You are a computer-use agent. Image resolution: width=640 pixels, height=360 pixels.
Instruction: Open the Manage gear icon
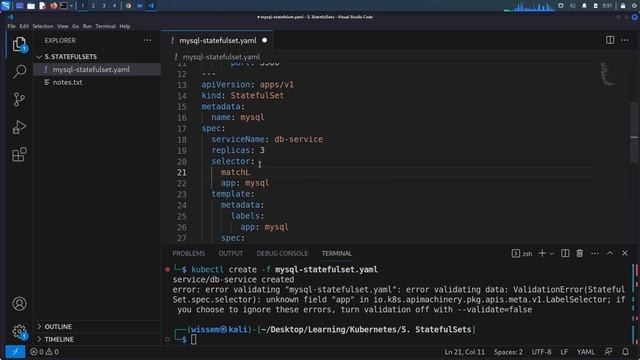point(19,331)
